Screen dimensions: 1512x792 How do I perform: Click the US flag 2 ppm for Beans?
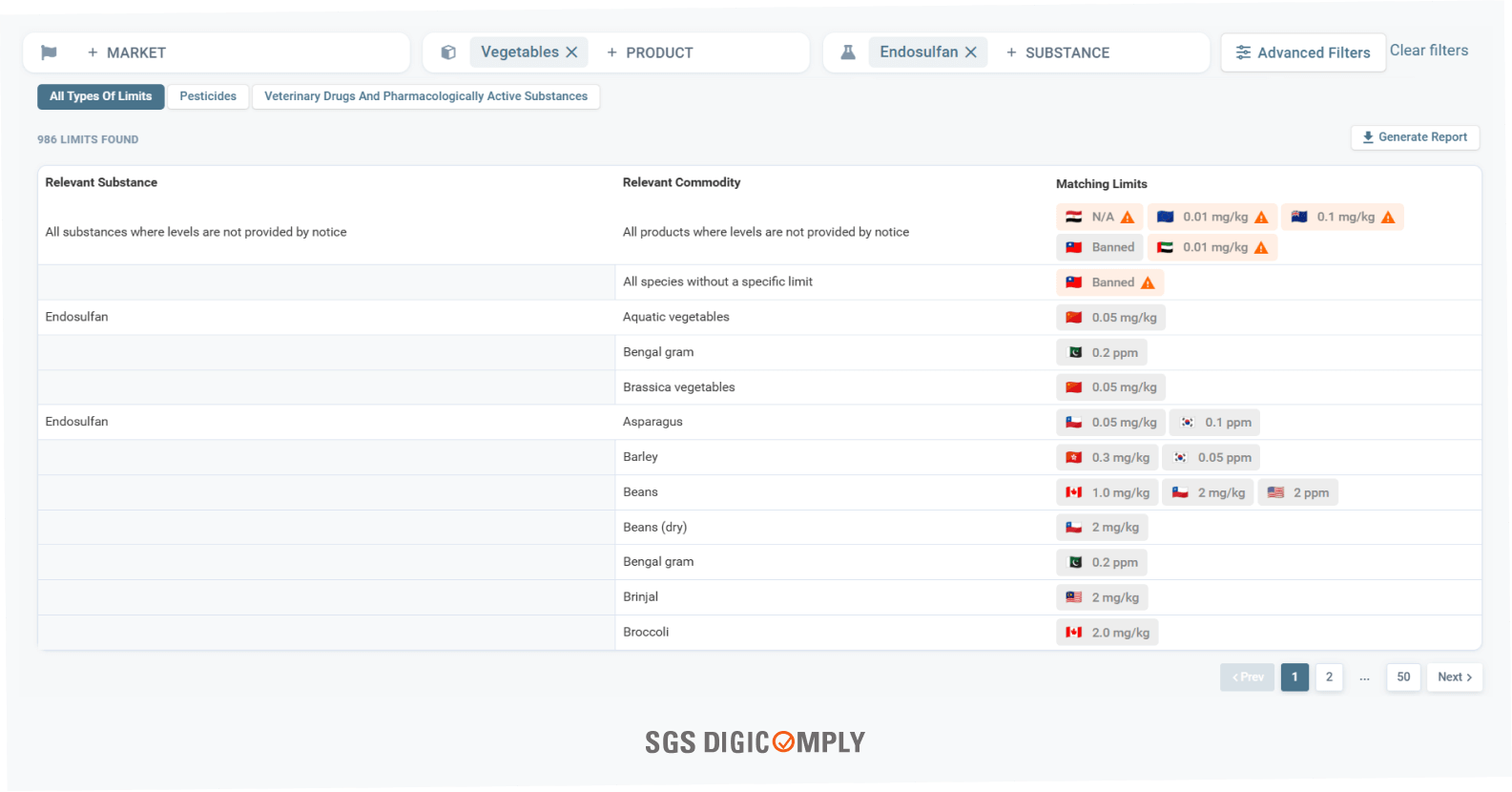(1297, 493)
